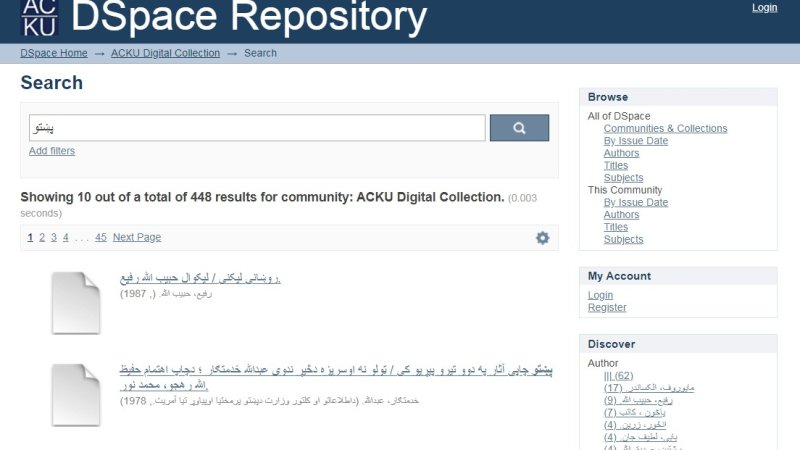Open ACKU Digital Collection breadcrumb
This screenshot has width=800, height=450.
165,53
